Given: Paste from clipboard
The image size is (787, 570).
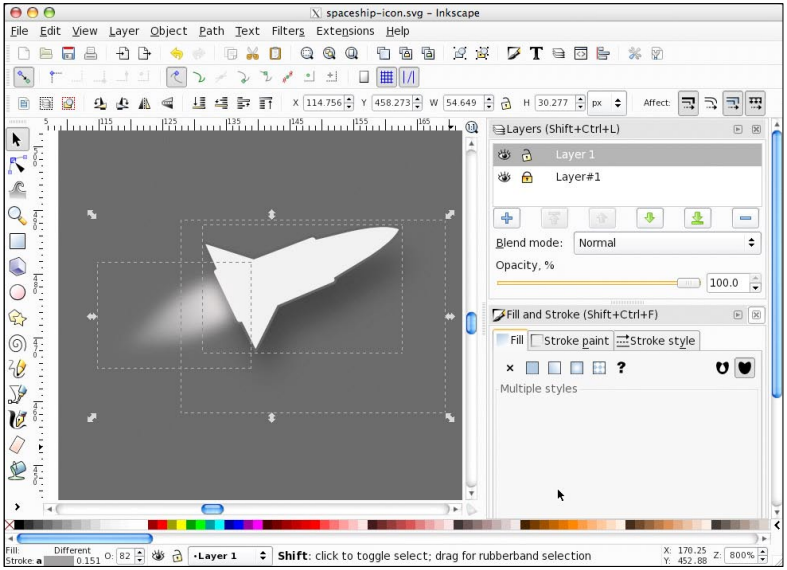Looking at the screenshot, I should point(275,53).
